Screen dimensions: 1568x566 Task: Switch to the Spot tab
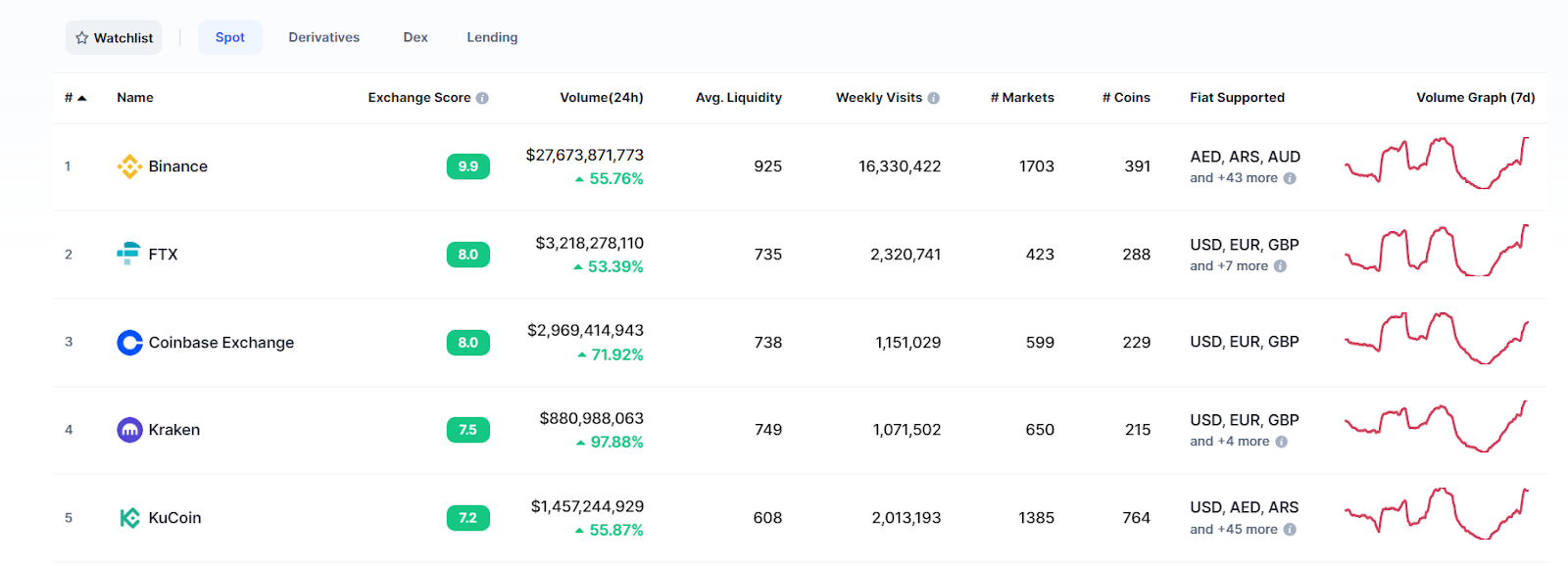tap(230, 37)
